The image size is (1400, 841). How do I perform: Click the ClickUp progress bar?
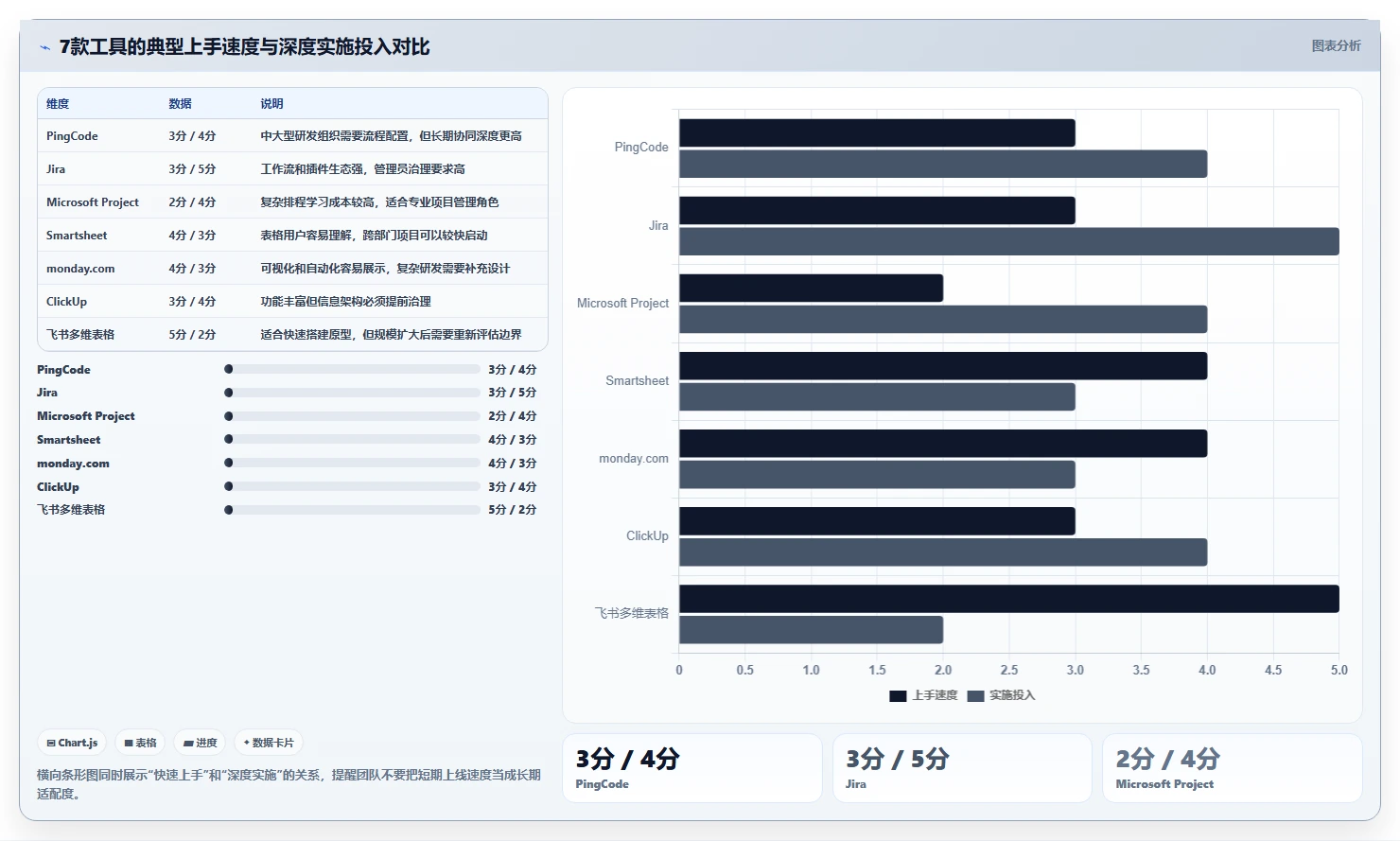352,486
